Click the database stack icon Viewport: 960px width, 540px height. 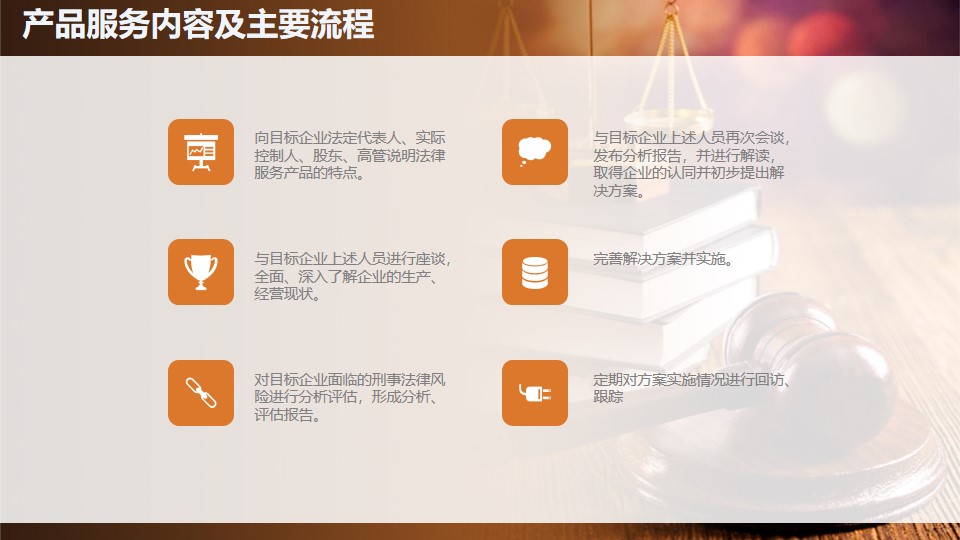(534, 272)
